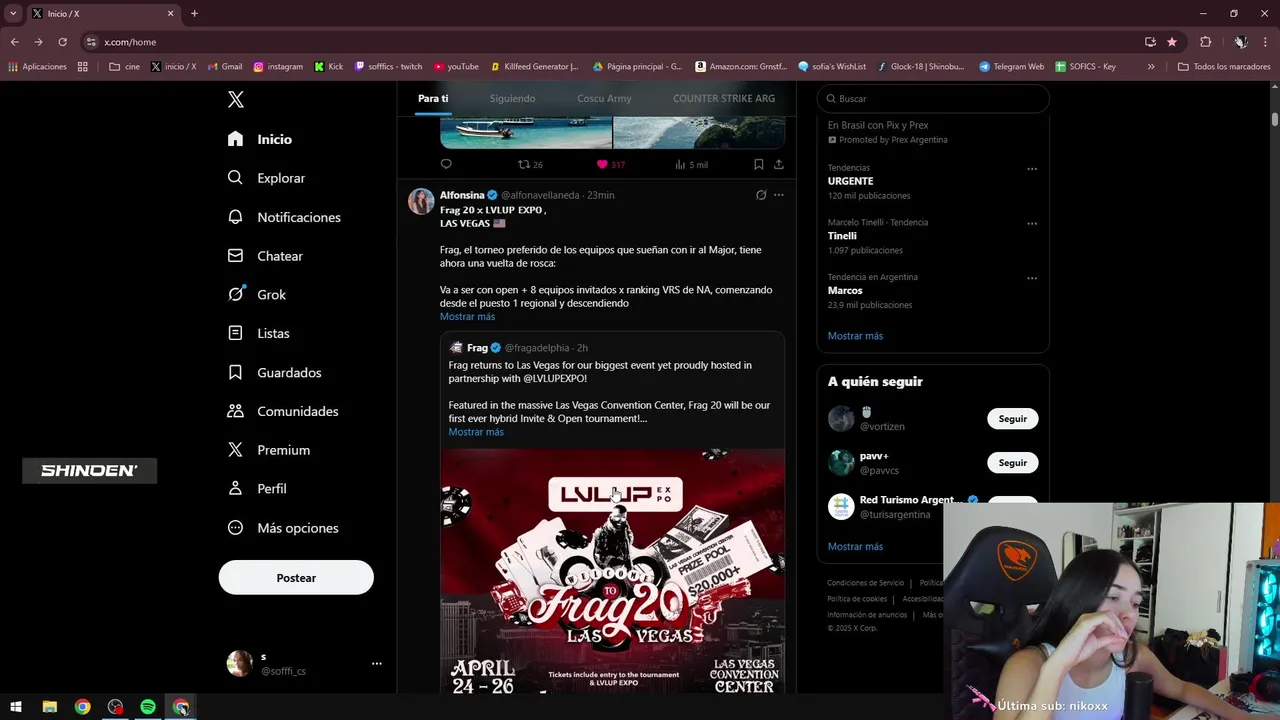1280x720 pixels.
Task: Open options for Tinelli trend
Action: pos(1032,224)
